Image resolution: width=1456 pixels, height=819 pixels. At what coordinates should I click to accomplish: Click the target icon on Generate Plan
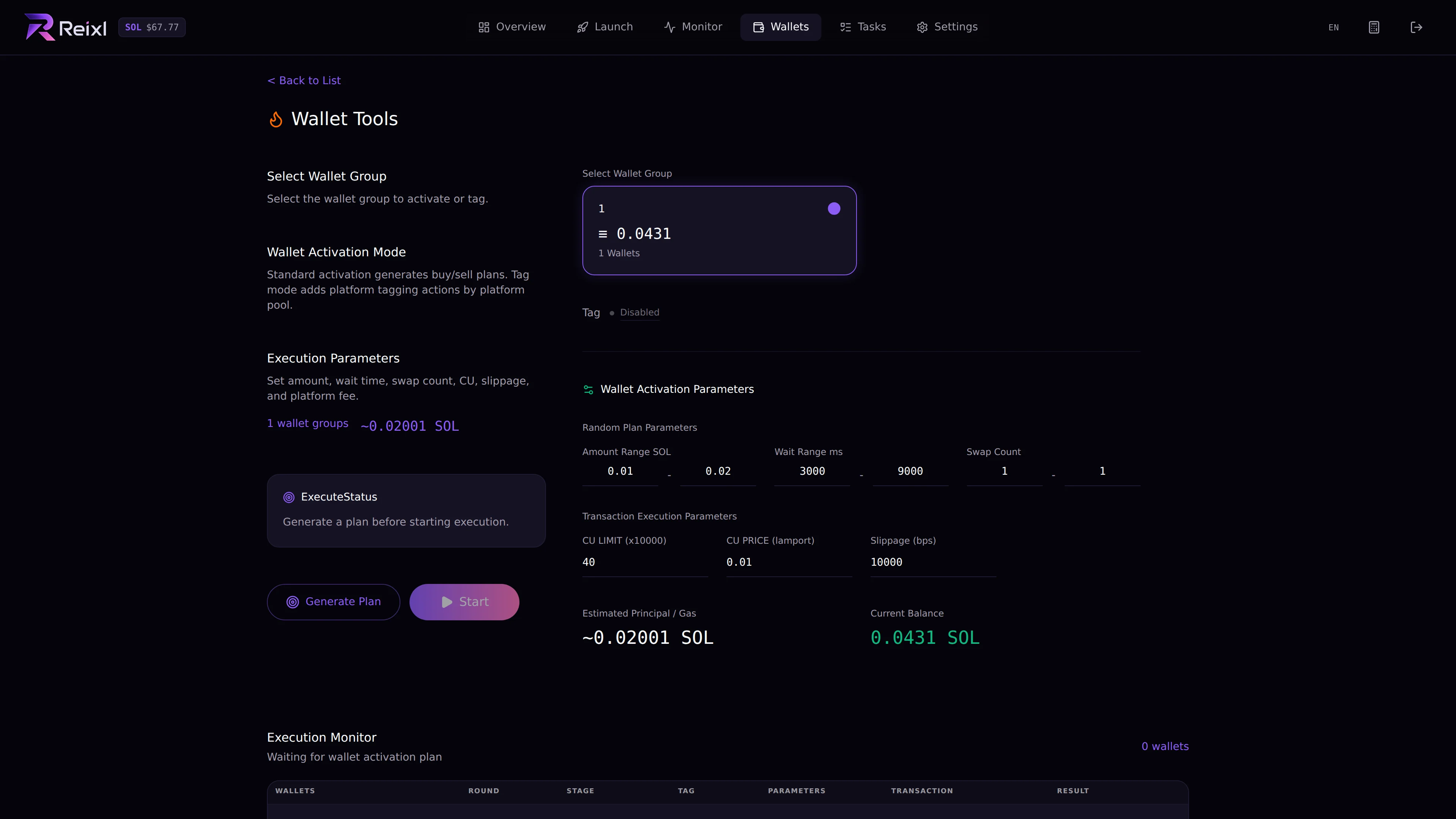tap(293, 602)
